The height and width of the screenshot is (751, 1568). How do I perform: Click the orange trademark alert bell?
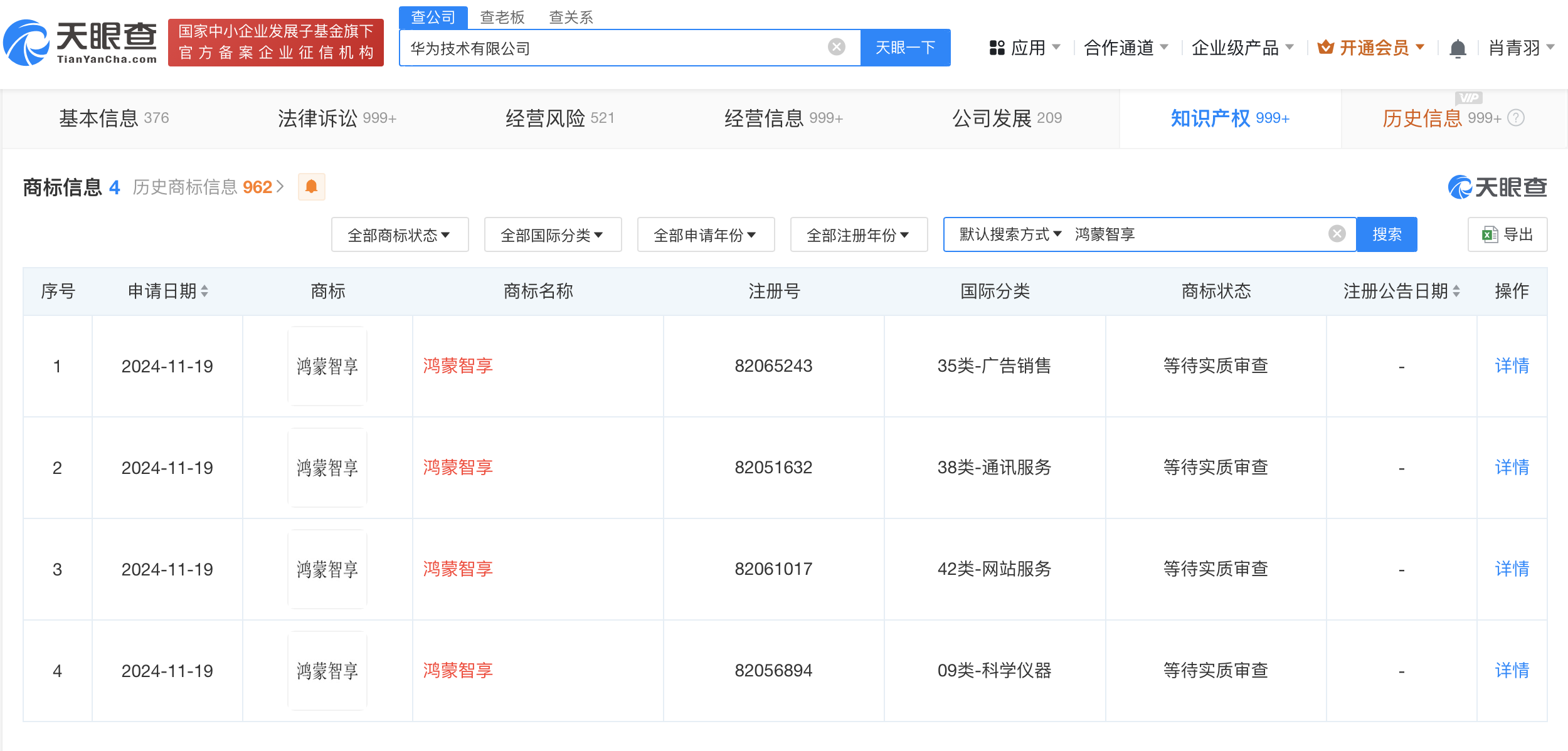point(311,187)
